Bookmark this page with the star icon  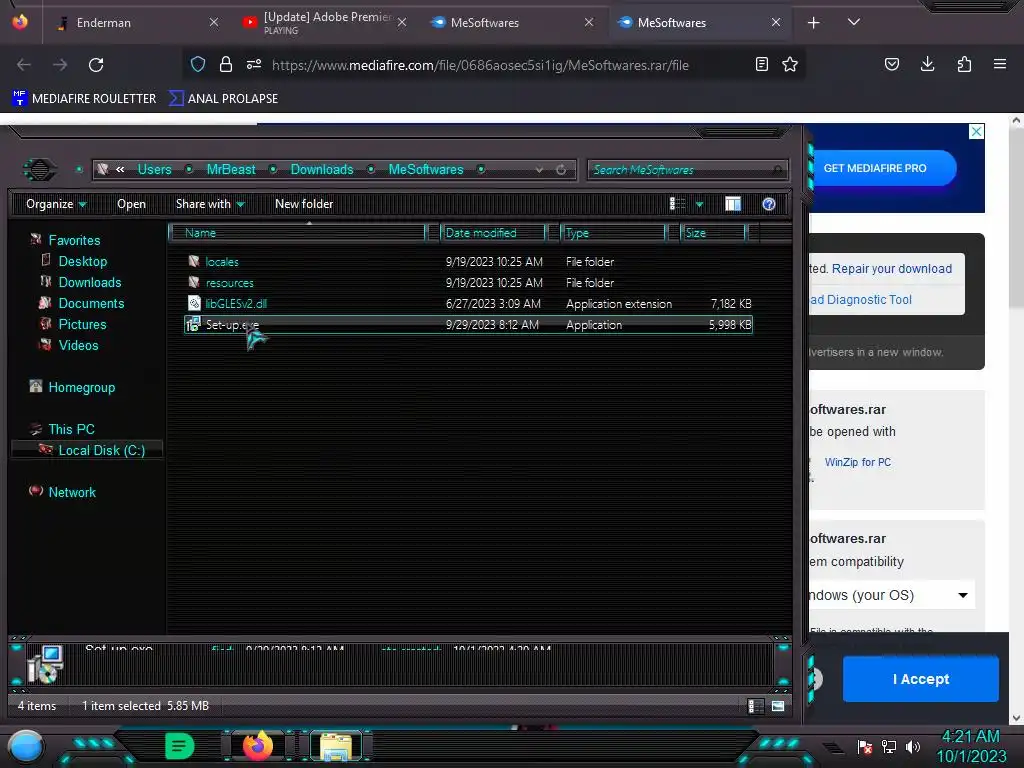(x=790, y=64)
